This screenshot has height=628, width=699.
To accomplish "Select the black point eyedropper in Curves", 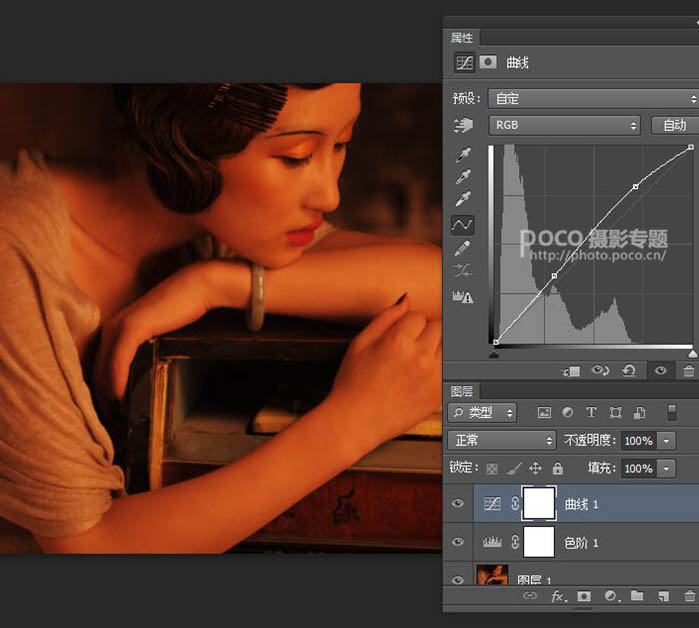I will point(463,156).
